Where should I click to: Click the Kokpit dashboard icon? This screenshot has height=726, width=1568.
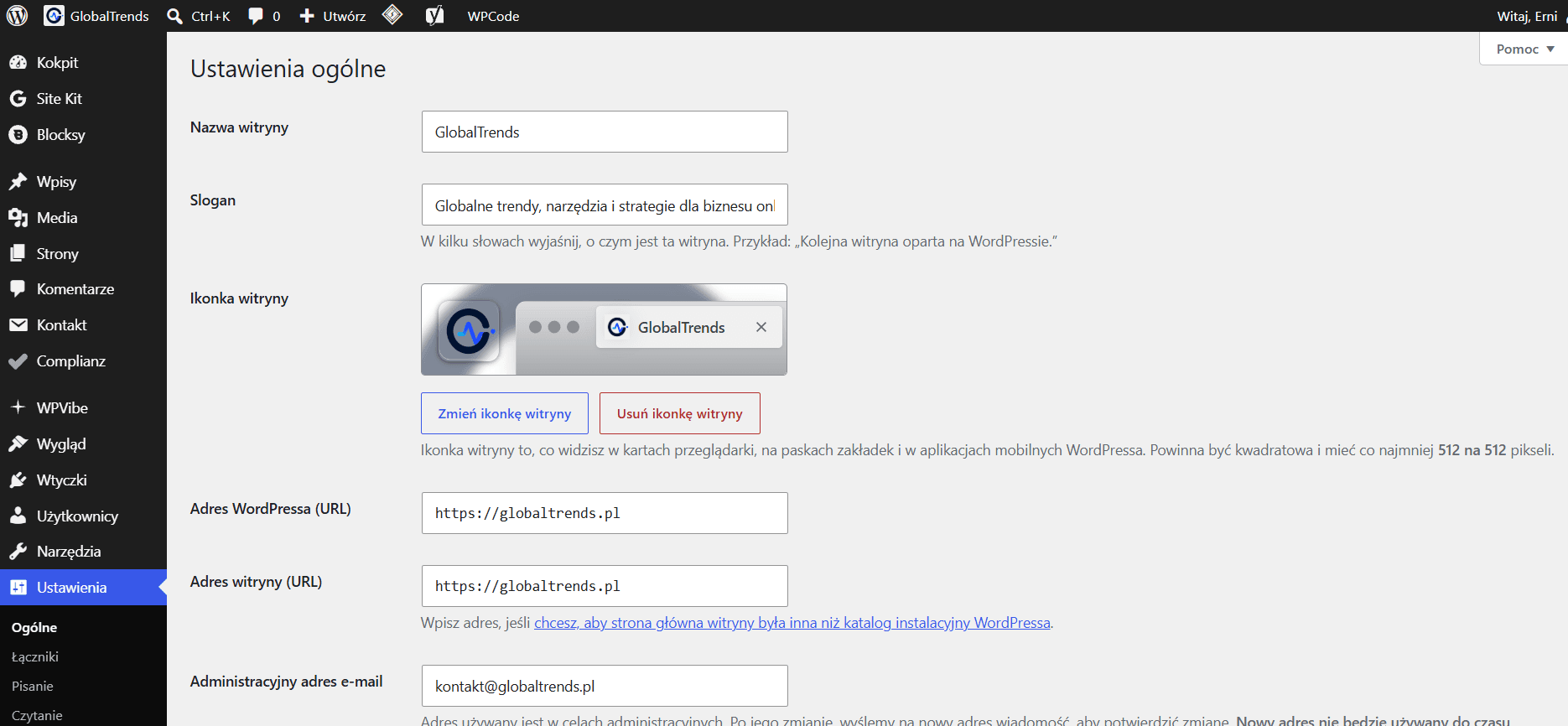[x=18, y=63]
